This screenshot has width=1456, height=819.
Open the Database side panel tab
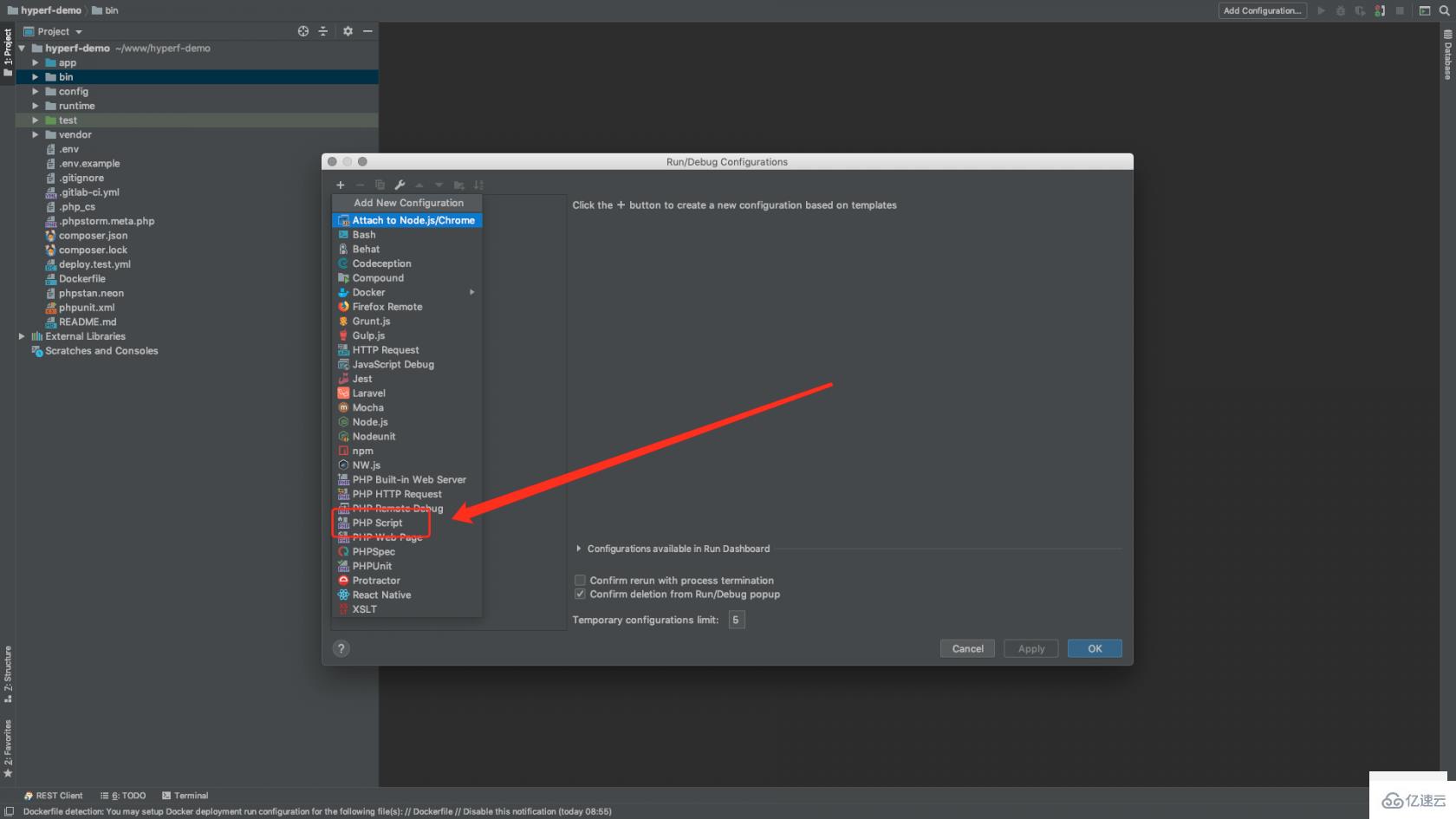pos(1447,55)
